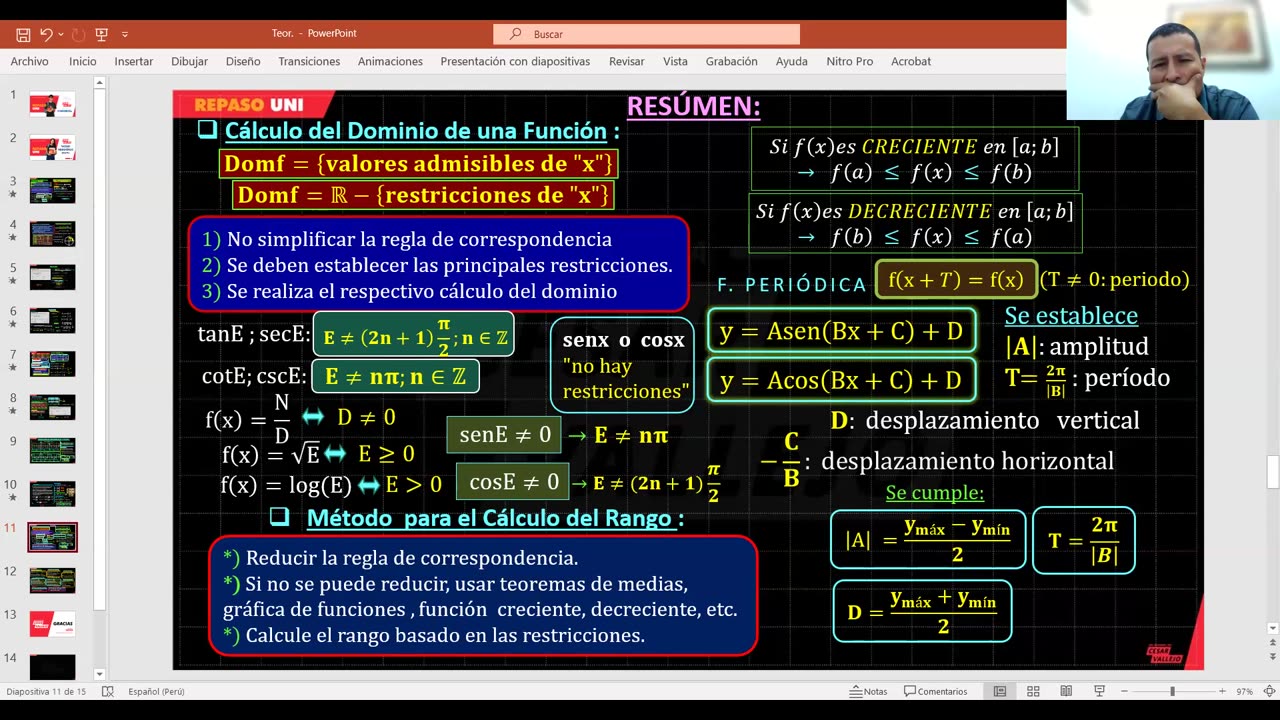Click the accessibility check icon in status bar

107,691
